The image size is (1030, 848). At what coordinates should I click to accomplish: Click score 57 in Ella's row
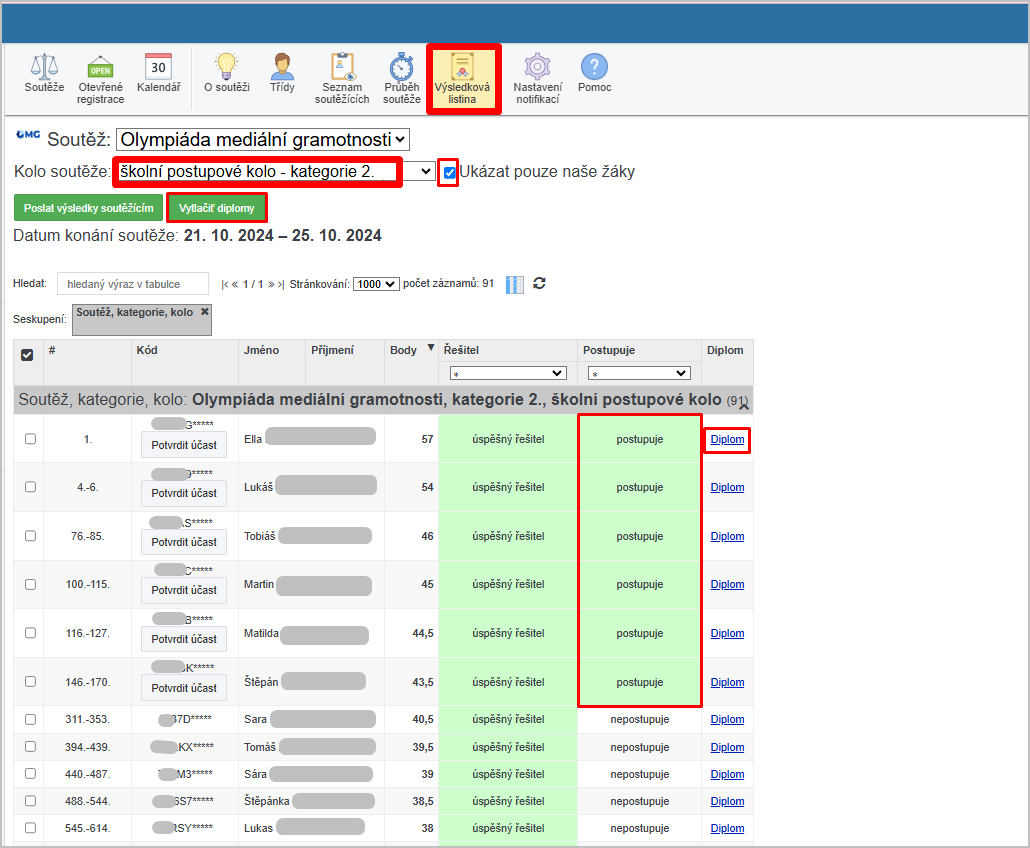tap(427, 439)
